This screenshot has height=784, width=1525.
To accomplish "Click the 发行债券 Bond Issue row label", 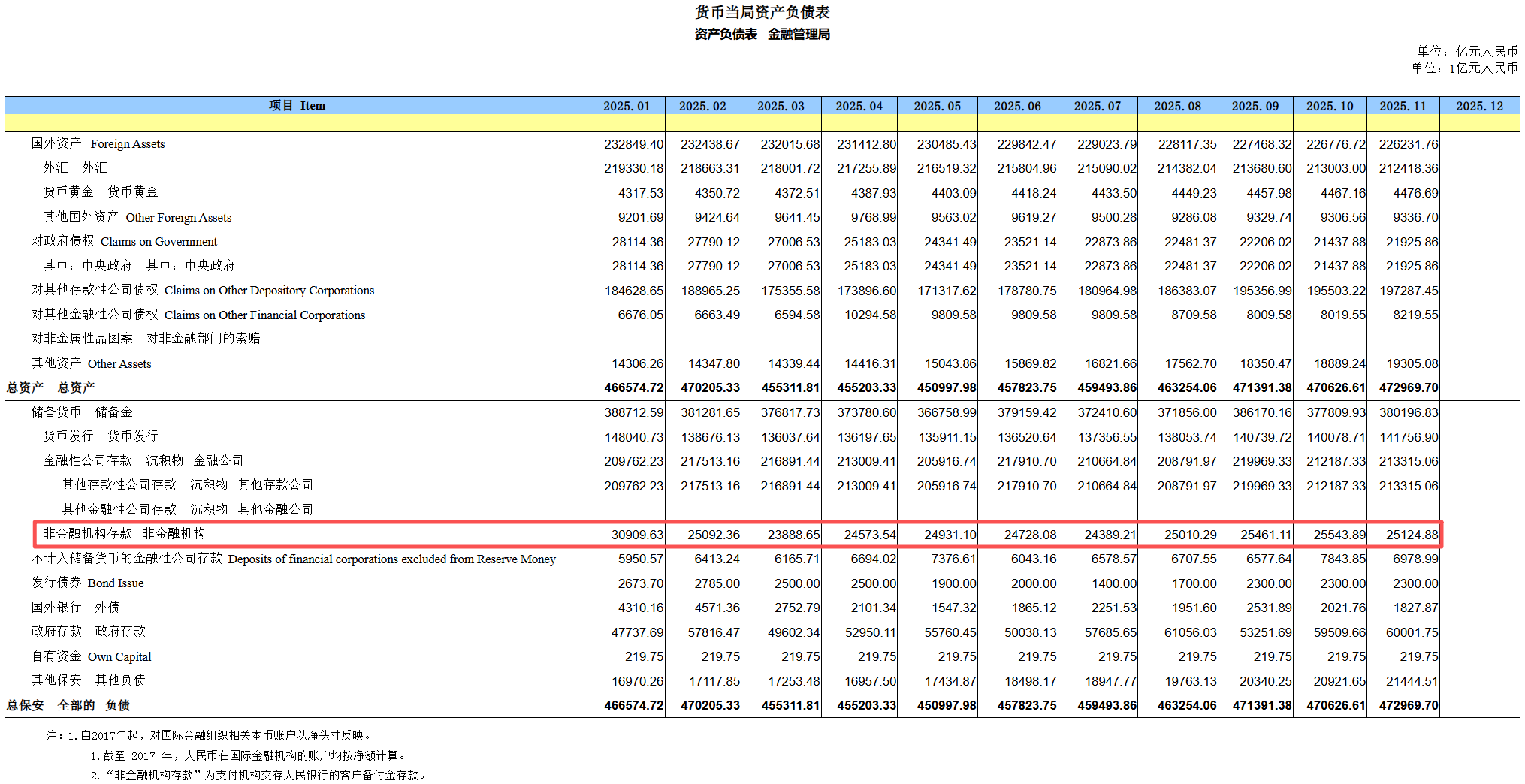I will (87, 583).
